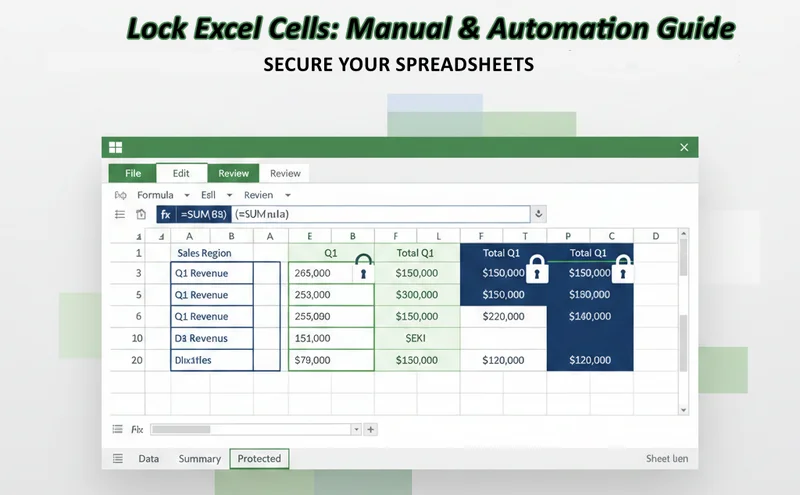This screenshot has width=800, height=495.
Task: Click the round button at the end of the formula bar
Action: (x=538, y=214)
